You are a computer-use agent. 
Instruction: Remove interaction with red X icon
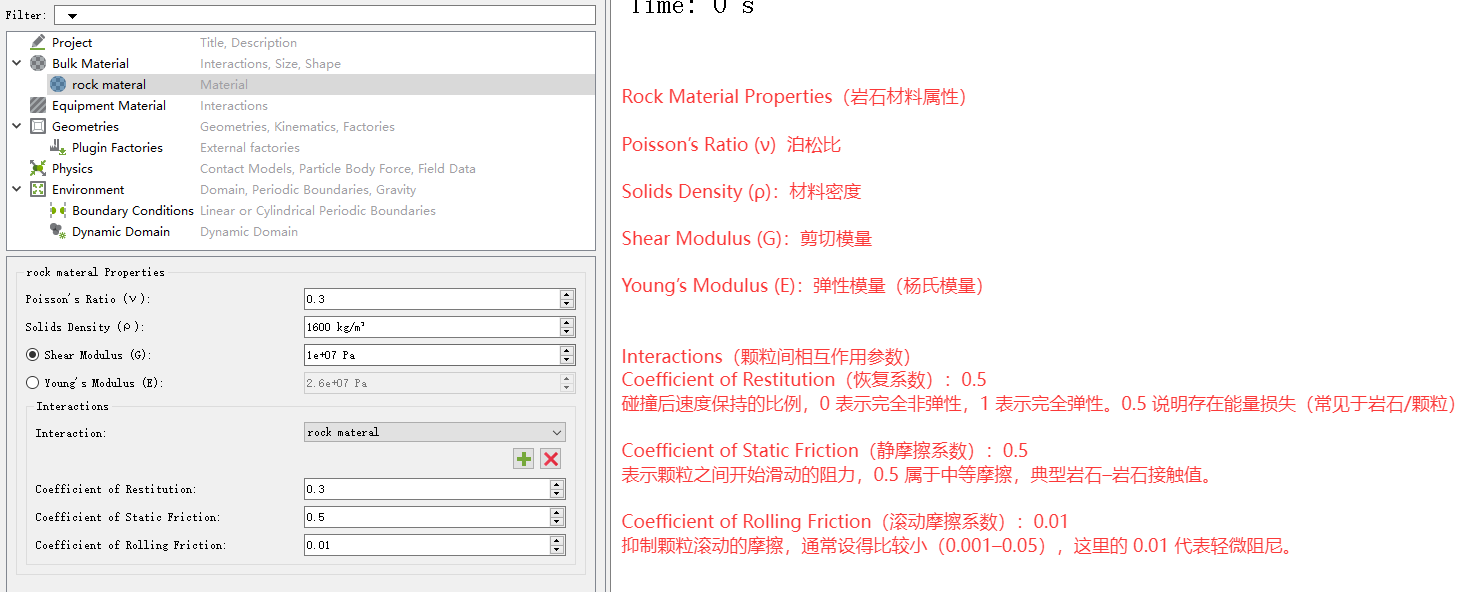(550, 458)
